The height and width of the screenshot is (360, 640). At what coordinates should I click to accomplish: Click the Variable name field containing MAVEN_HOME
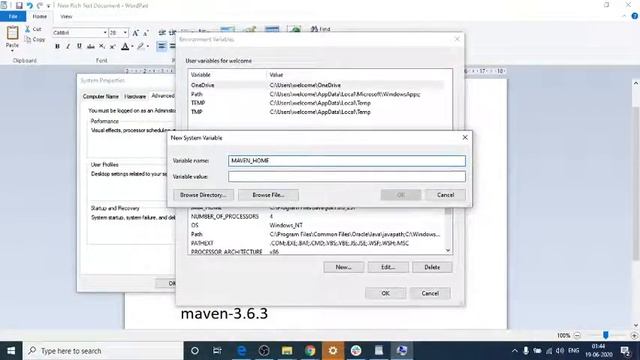pyautogui.click(x=347, y=161)
